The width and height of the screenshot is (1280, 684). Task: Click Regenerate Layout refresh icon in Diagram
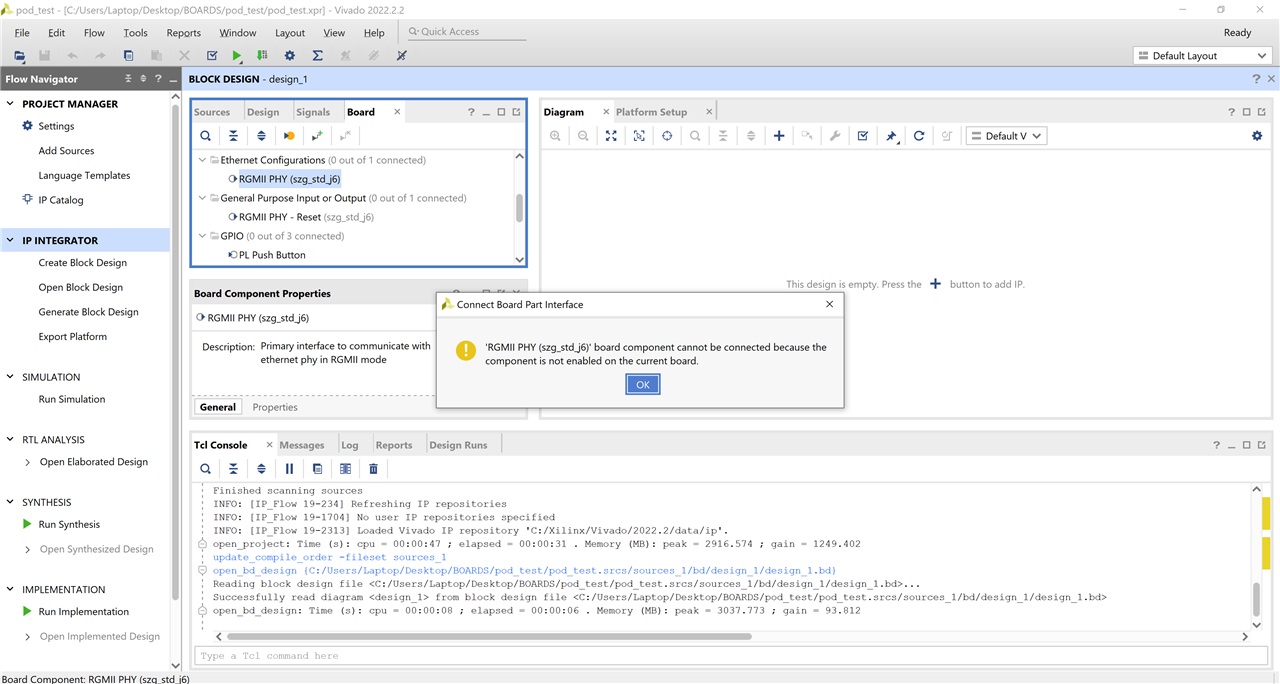coord(919,136)
